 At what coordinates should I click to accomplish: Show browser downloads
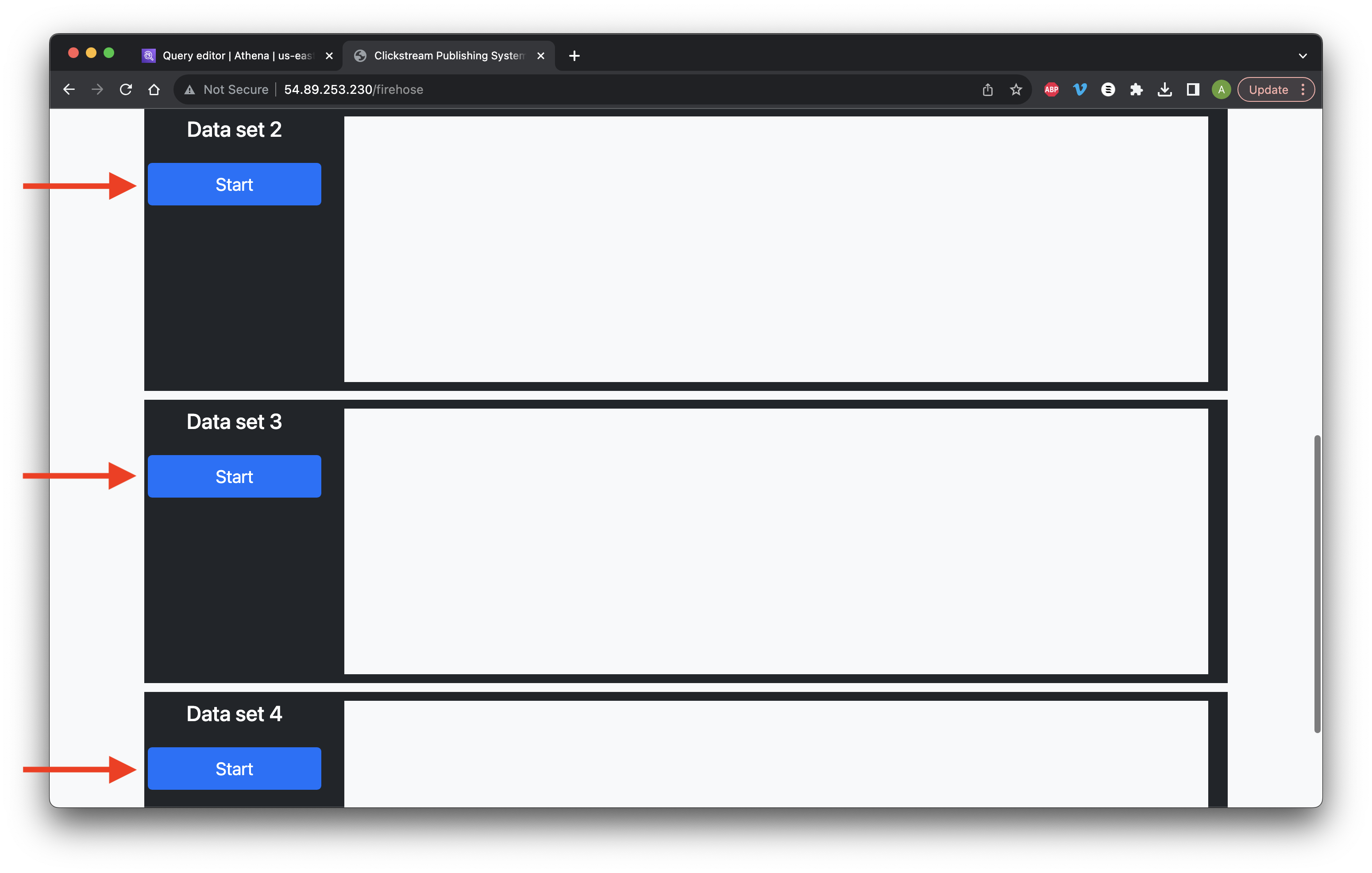tap(1164, 89)
